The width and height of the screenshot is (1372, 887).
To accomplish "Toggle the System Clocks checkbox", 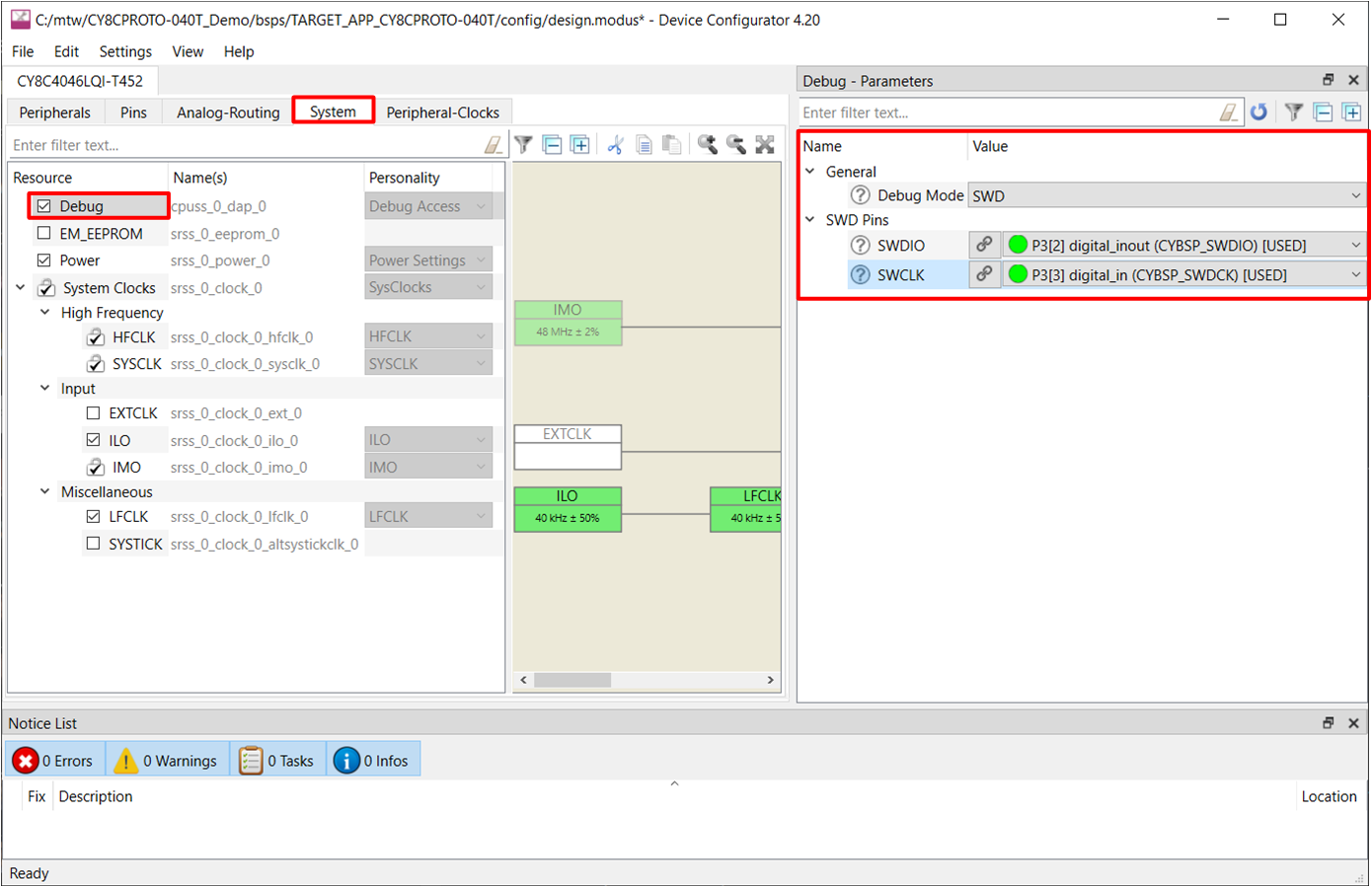I will click(x=46, y=288).
